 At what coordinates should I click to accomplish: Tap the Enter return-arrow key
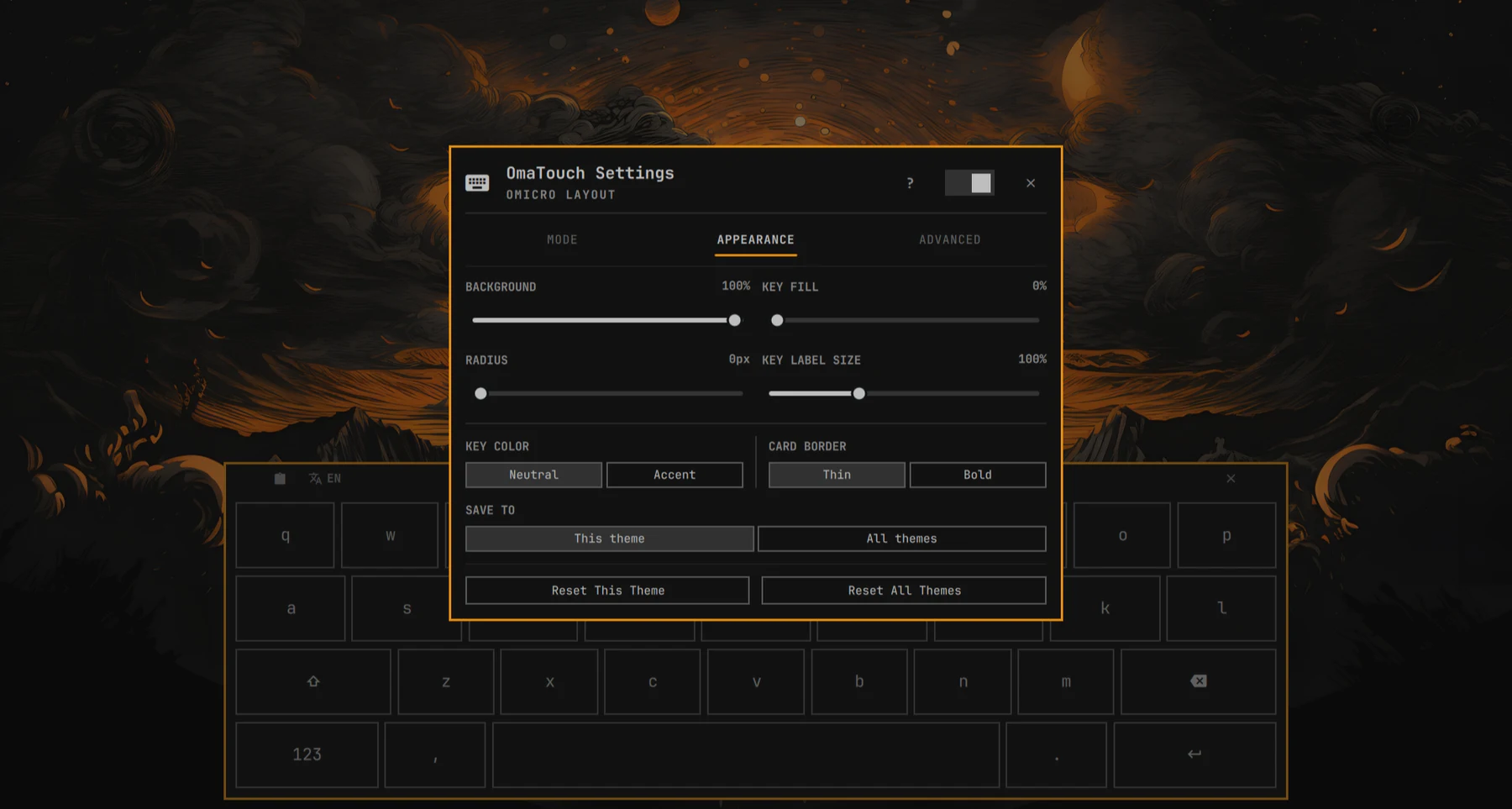point(1194,754)
